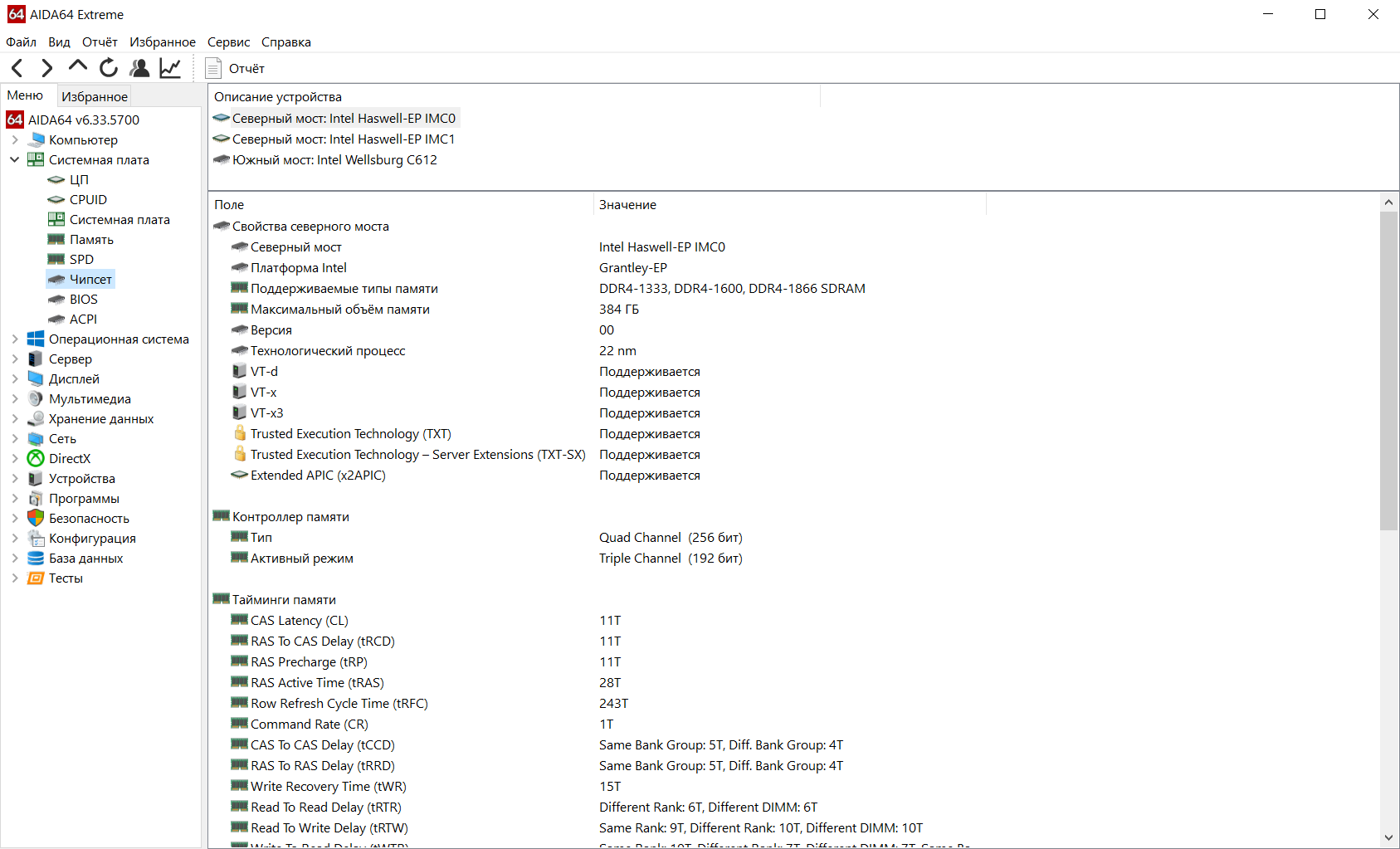Expand the Операционная система node
The height and width of the screenshot is (849, 1400).
(x=15, y=339)
